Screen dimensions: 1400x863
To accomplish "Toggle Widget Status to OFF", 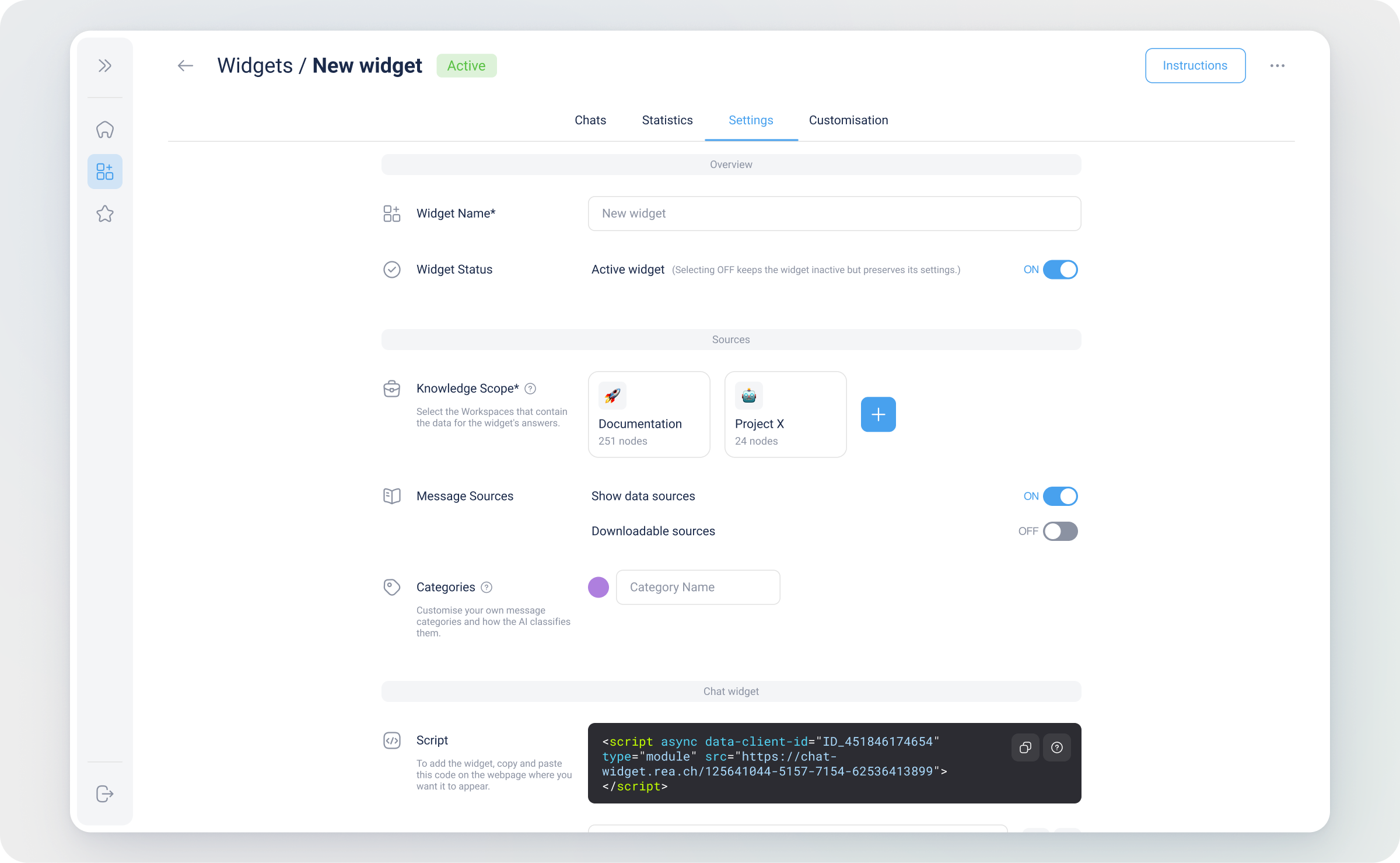I will tap(1060, 269).
